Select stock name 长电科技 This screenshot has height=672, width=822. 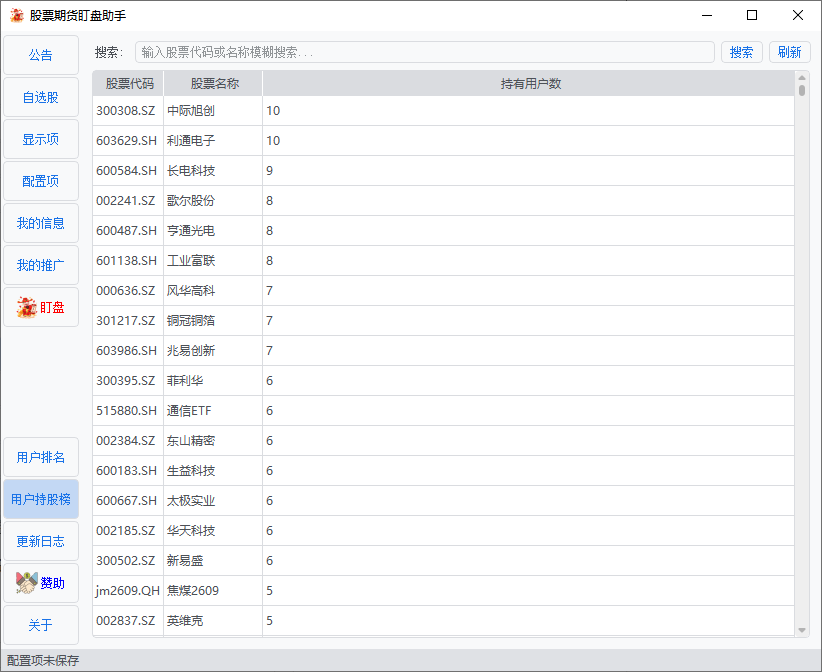[191, 170]
